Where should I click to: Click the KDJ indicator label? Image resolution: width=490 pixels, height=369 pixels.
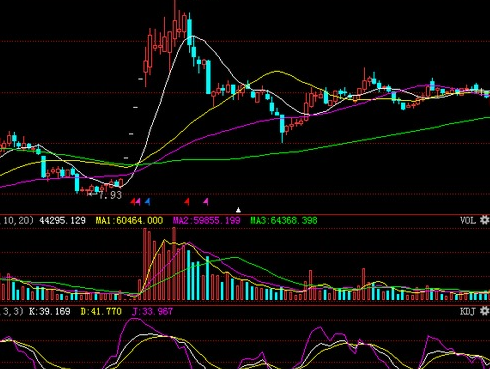point(467,312)
